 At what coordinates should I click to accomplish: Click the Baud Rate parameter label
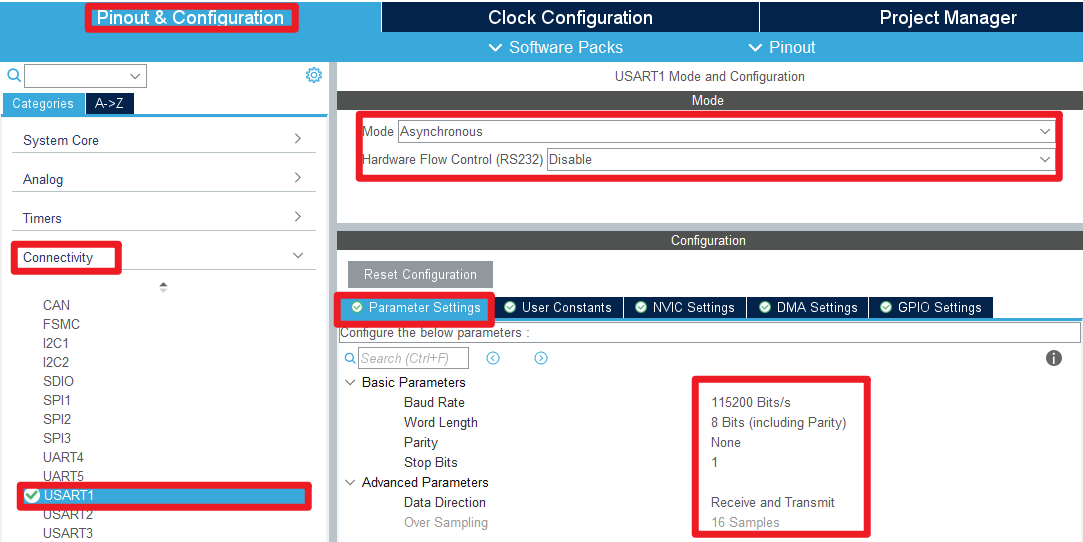[434, 403]
